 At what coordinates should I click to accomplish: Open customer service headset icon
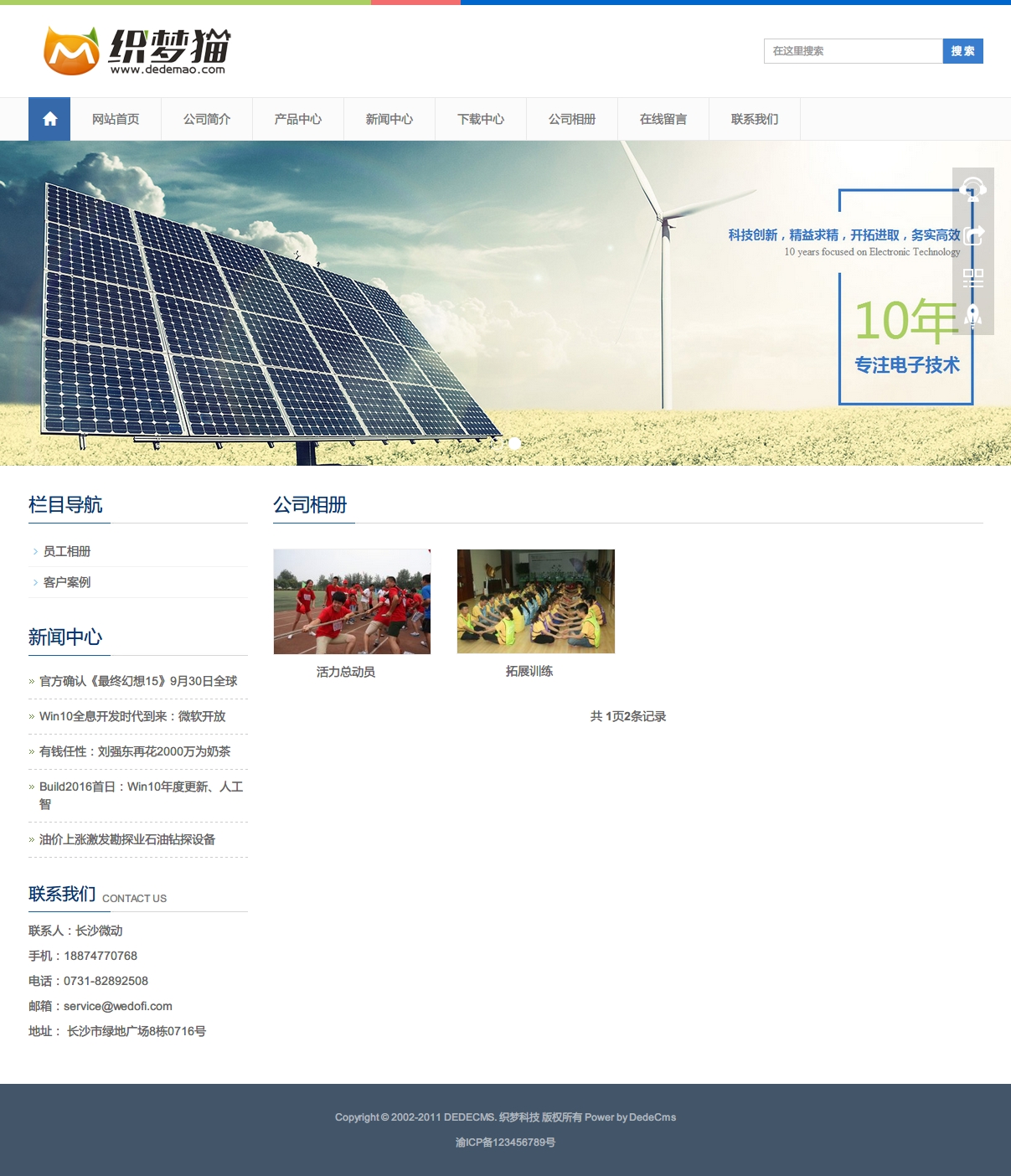972,188
